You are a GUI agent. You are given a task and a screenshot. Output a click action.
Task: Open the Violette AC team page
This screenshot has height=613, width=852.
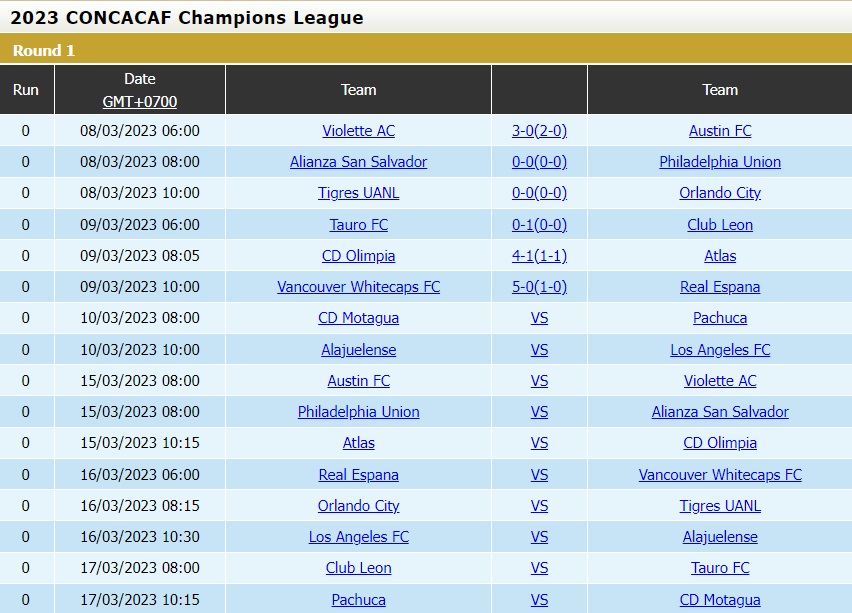click(x=358, y=131)
